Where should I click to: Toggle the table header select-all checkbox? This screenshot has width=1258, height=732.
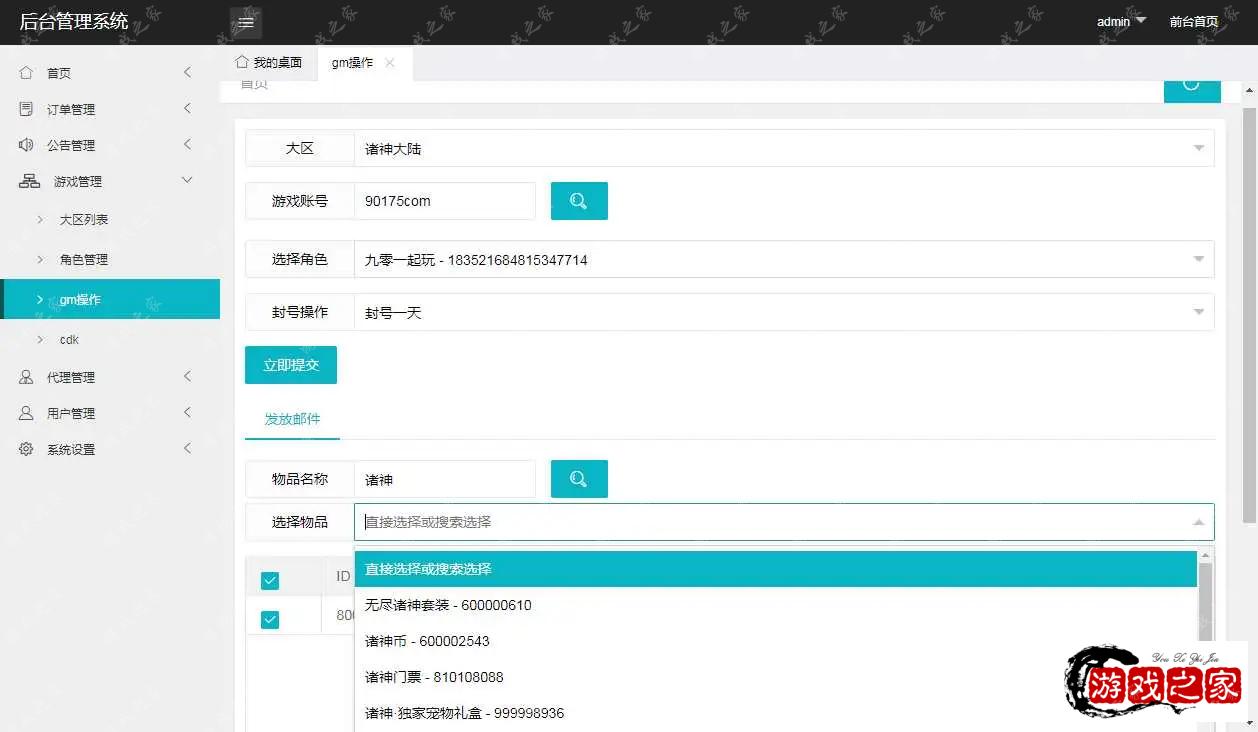(270, 580)
